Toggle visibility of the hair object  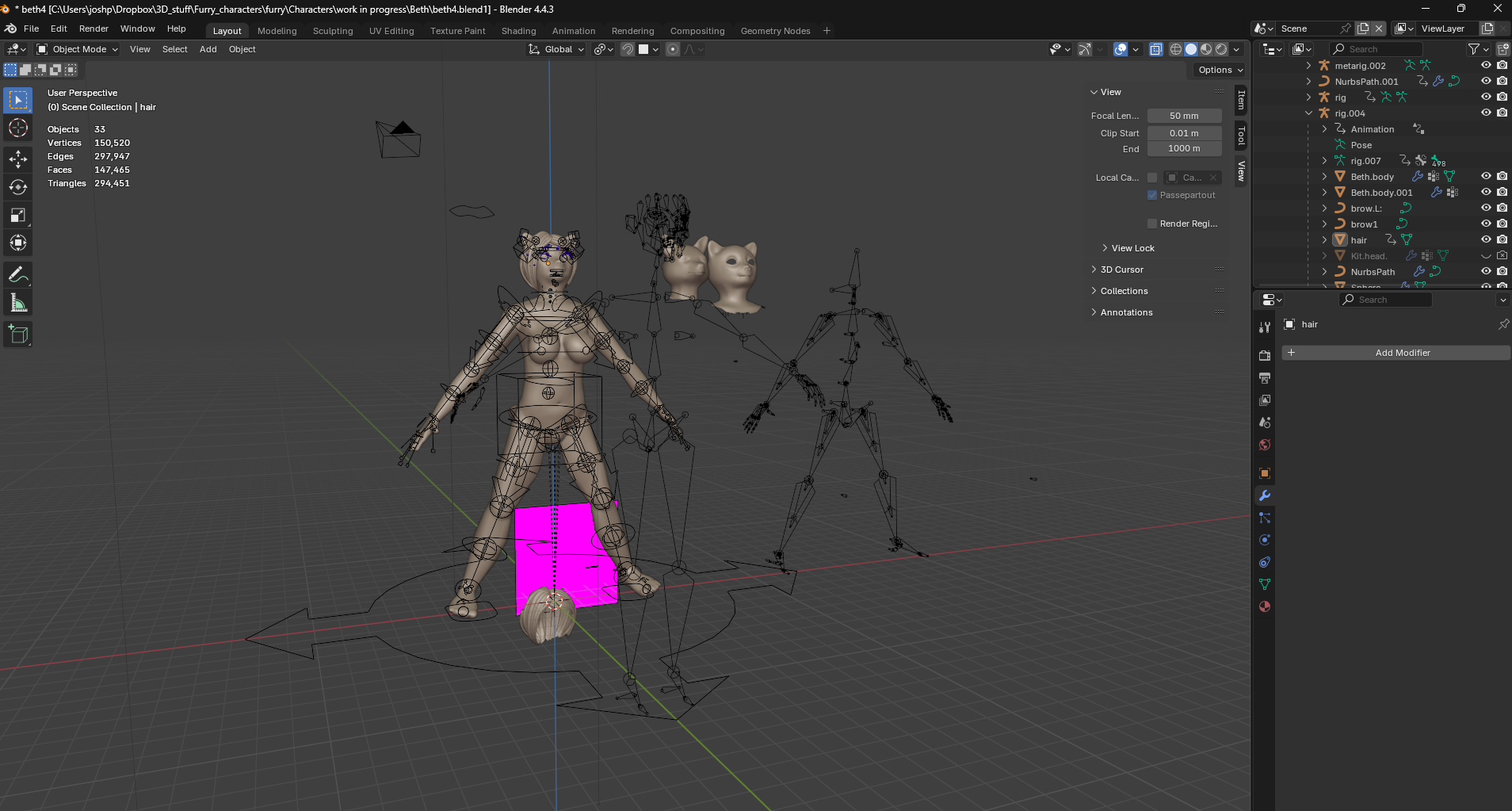point(1486,239)
